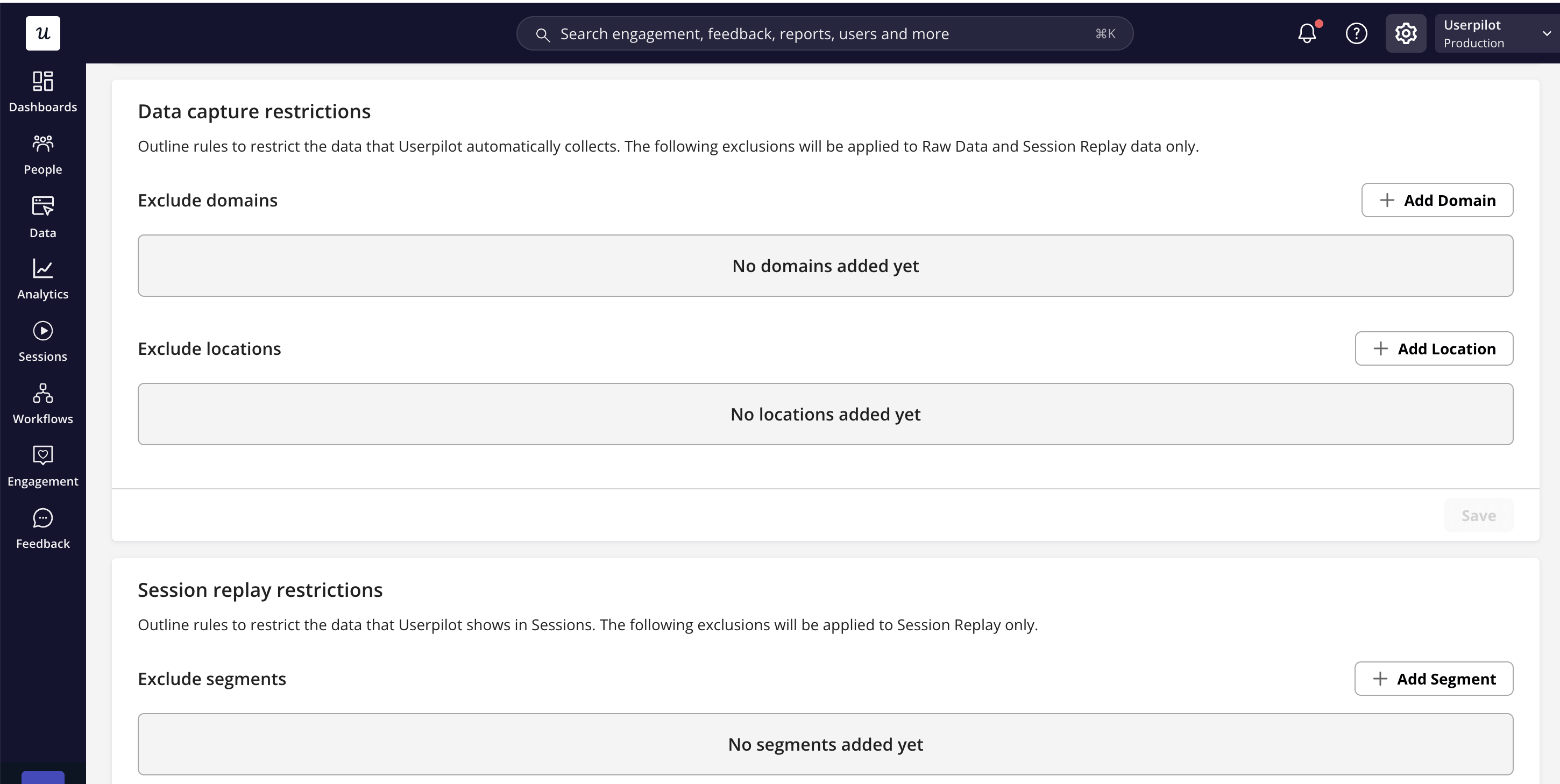
Task: Open the Data section
Action: click(x=42, y=217)
